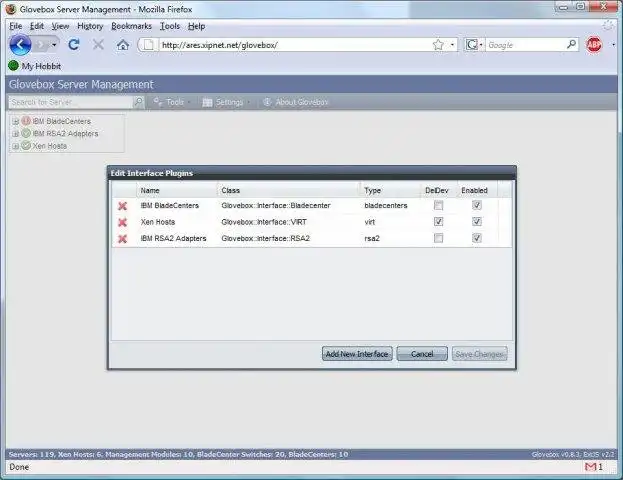Open the Bookmarks menu
Screen dimensions: 623x480
131,26
